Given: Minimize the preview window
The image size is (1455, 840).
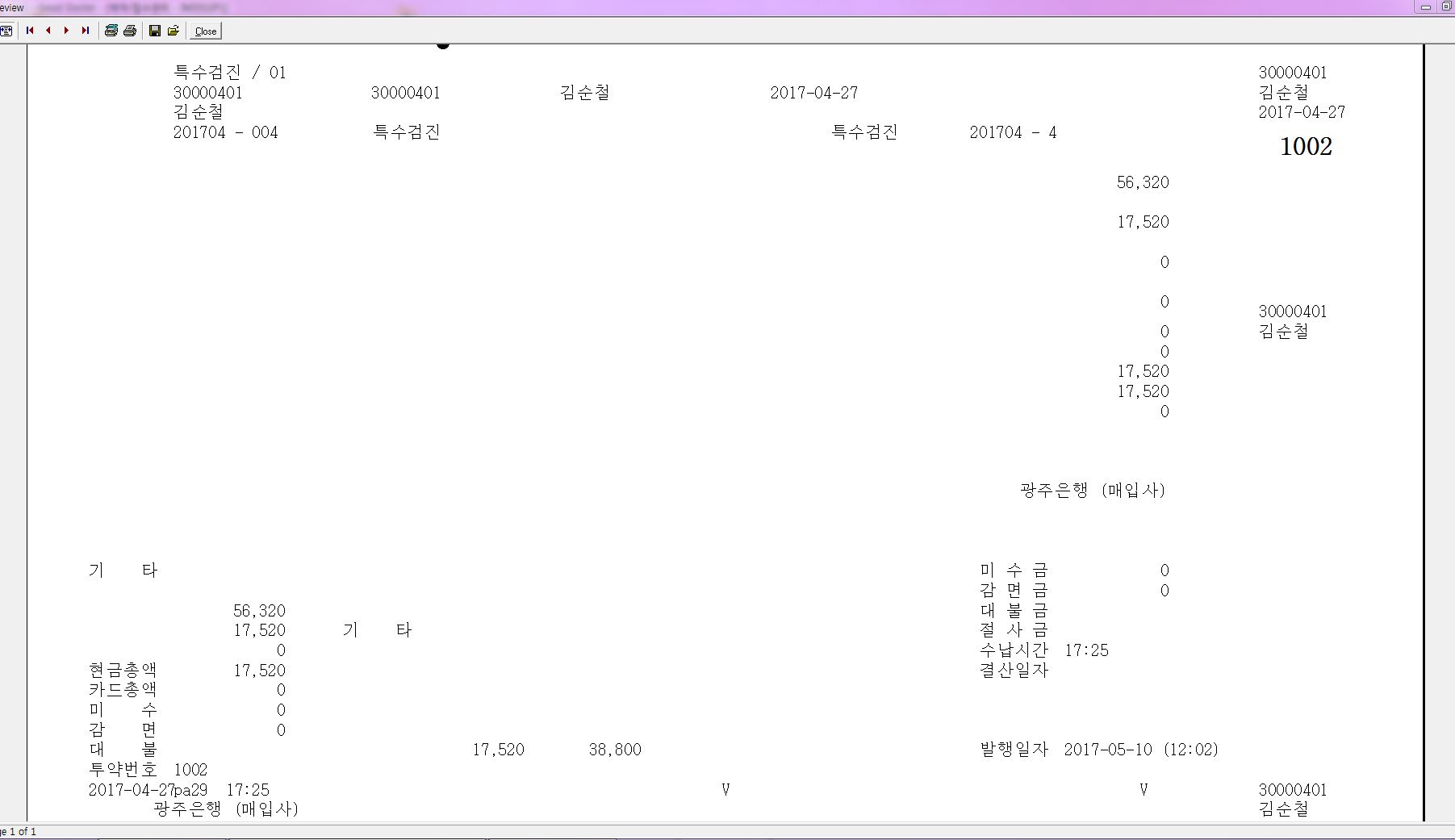Looking at the screenshot, I should (1426, 6).
